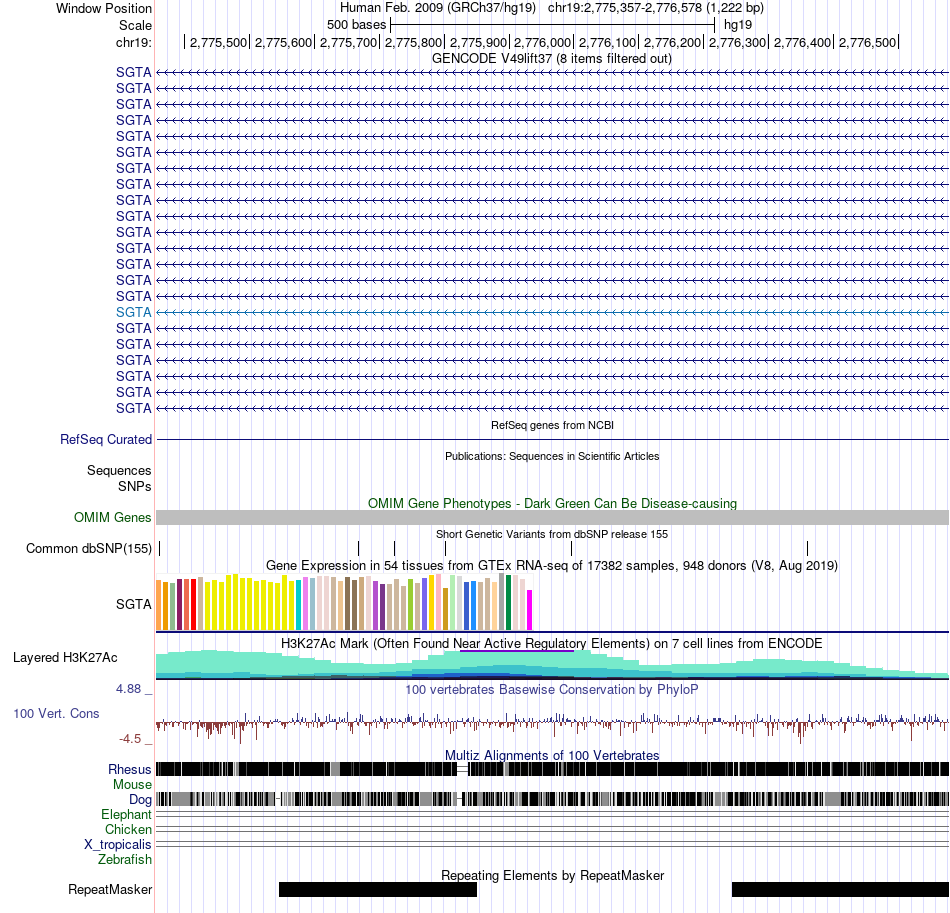Click the SGTA label beside the GTEx chart

point(133,604)
